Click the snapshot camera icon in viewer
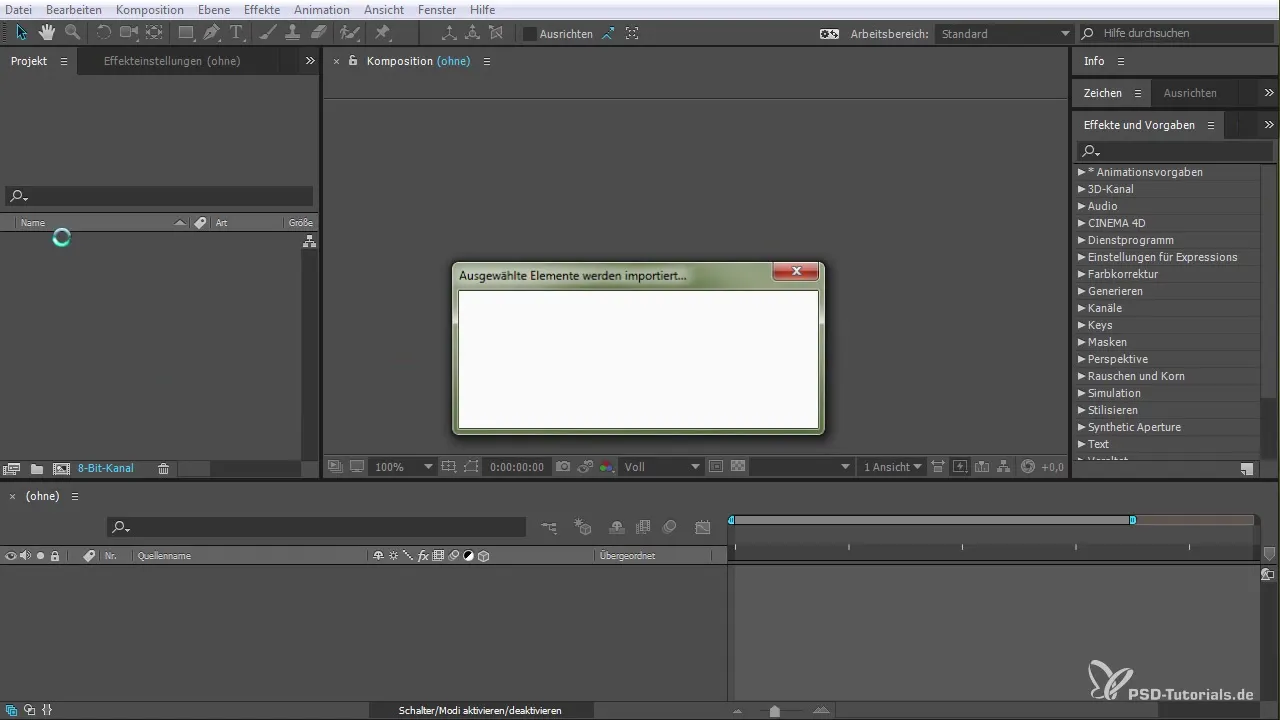Viewport: 1280px width, 720px height. point(563,467)
